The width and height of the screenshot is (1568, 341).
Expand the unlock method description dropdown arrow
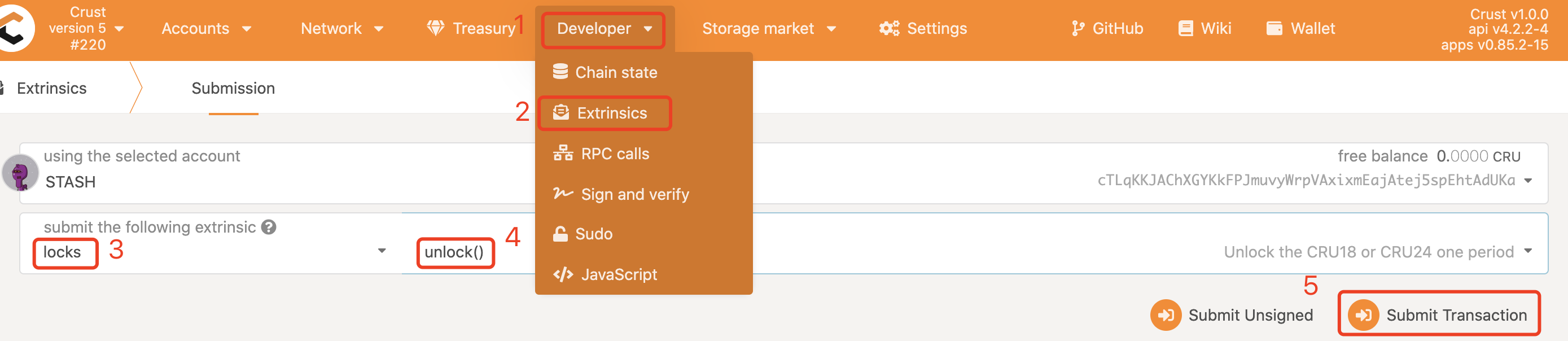tap(1528, 251)
